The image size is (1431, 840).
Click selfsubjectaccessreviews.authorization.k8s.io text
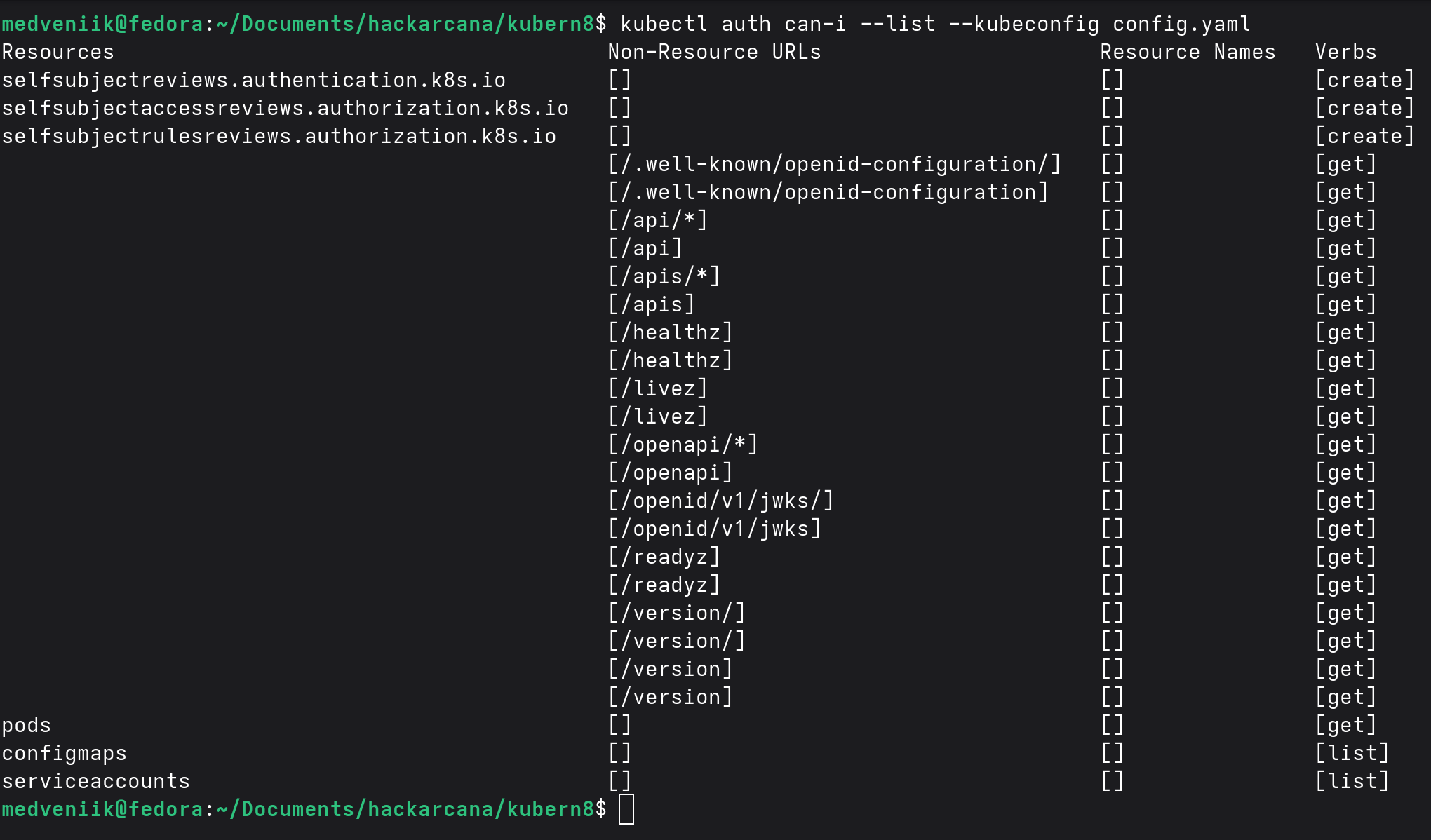coord(285,108)
